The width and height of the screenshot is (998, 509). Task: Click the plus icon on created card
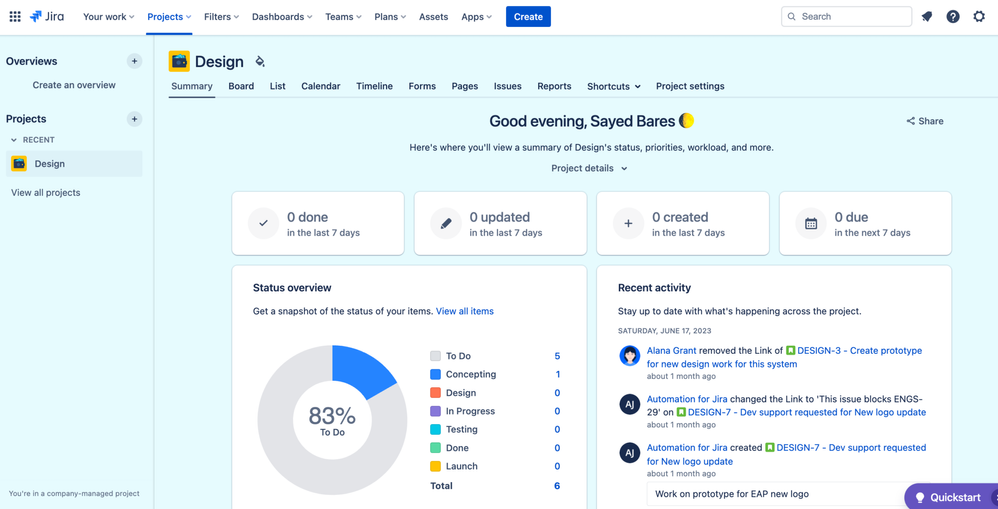click(x=628, y=223)
